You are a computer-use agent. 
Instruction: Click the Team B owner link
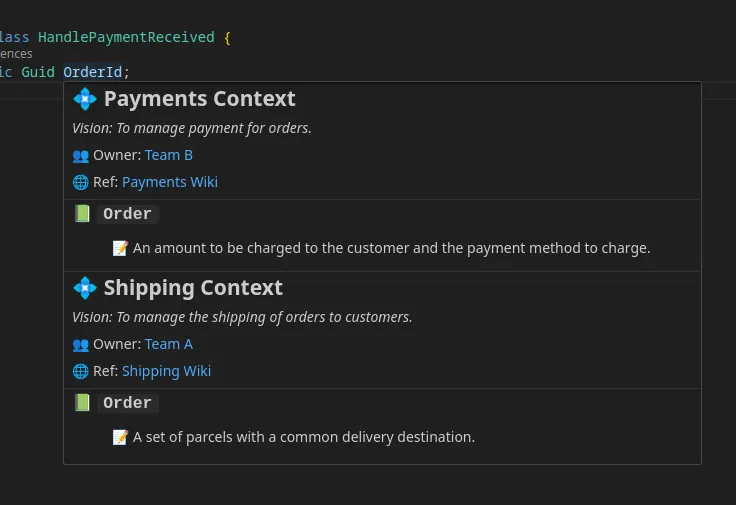[168, 155]
